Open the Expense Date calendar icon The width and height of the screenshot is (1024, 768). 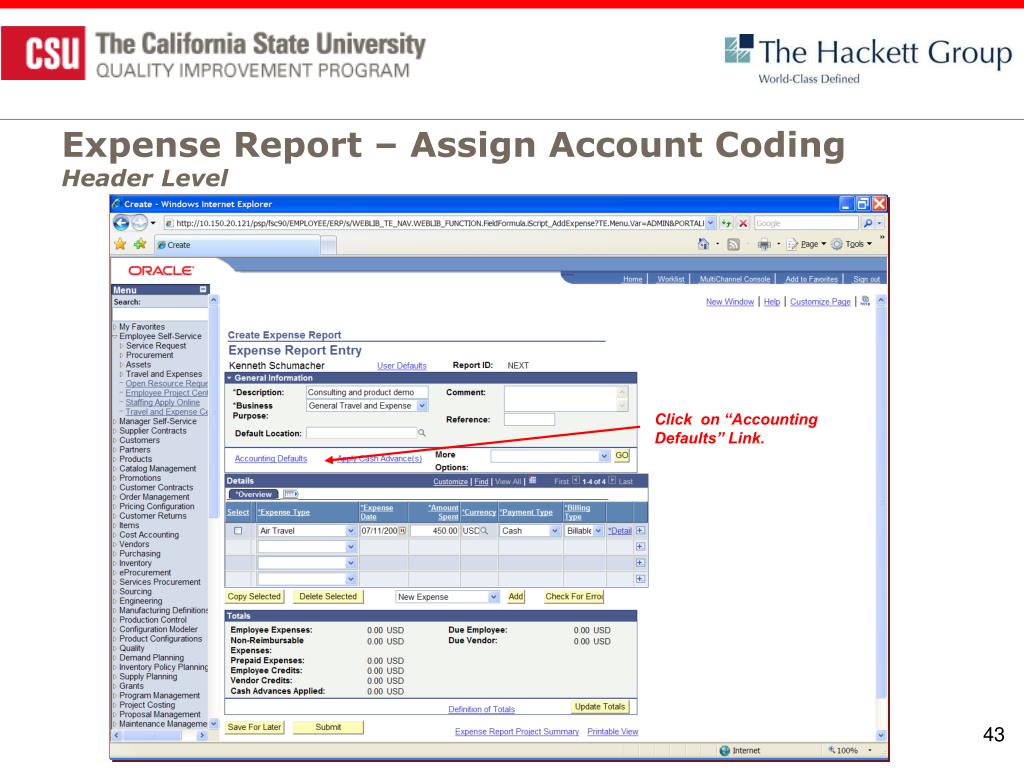(402, 531)
